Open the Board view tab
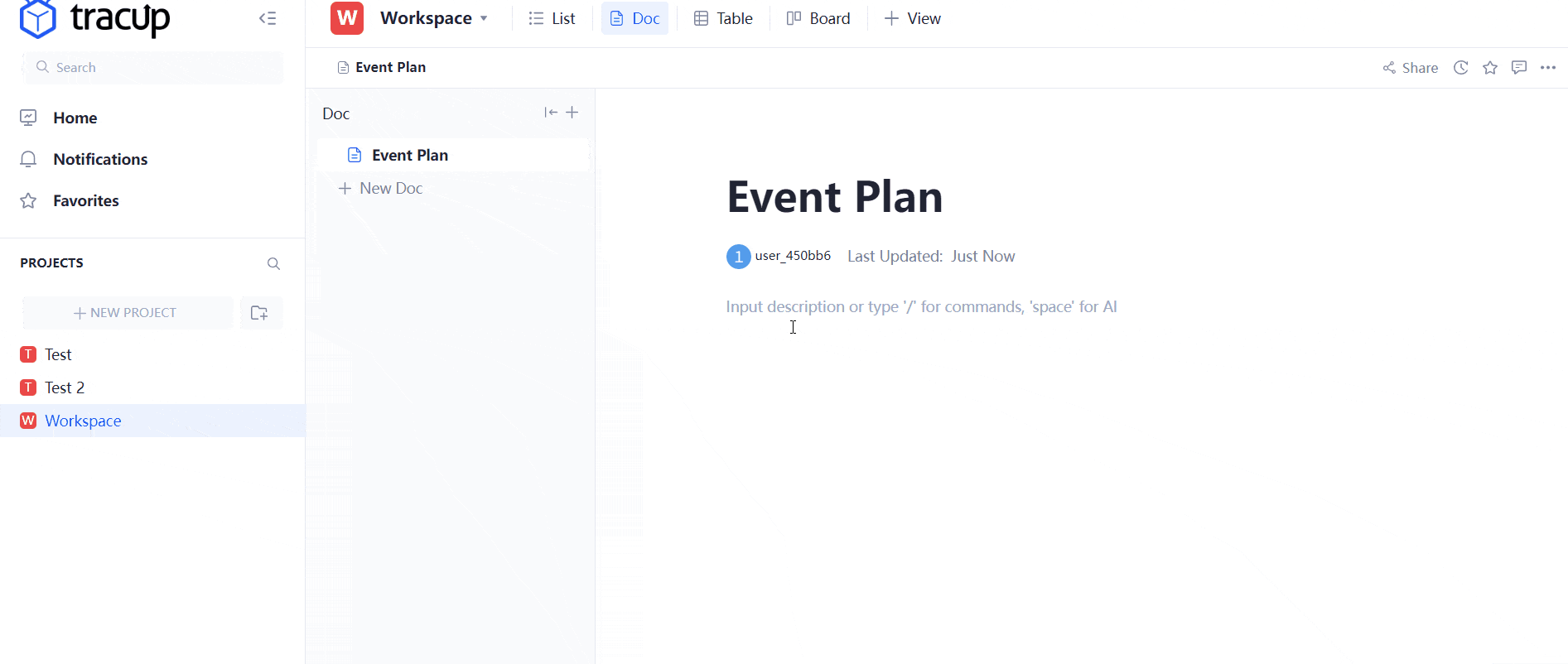The image size is (1568, 664). point(818,18)
